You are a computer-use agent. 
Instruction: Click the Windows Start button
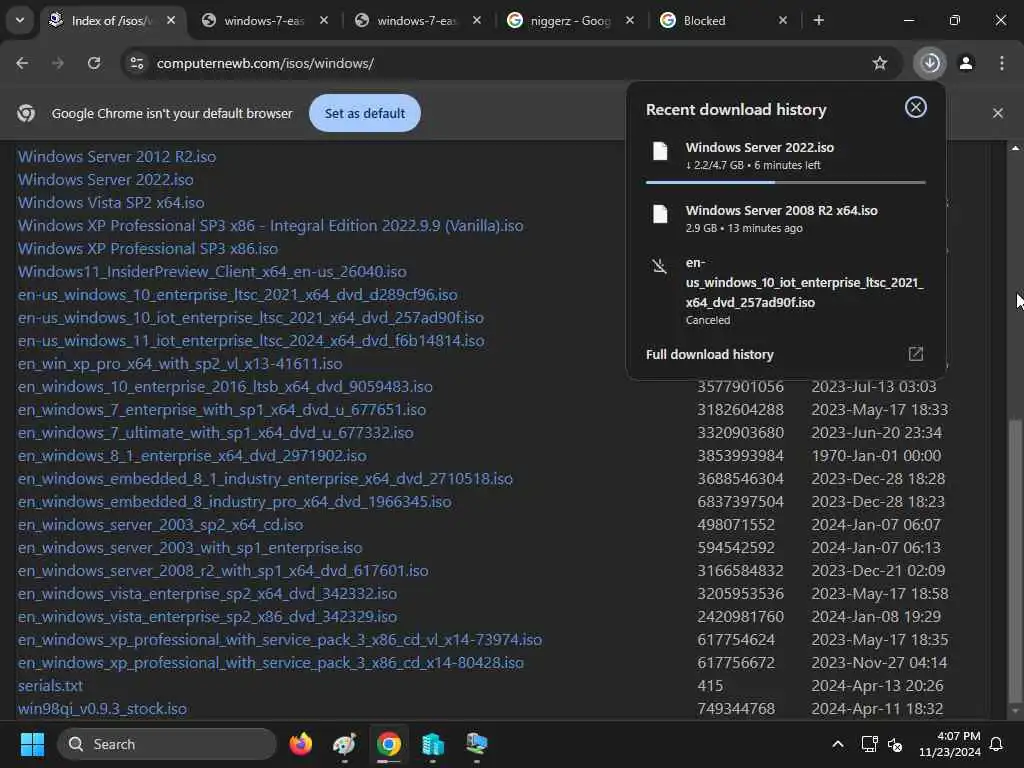coord(32,744)
